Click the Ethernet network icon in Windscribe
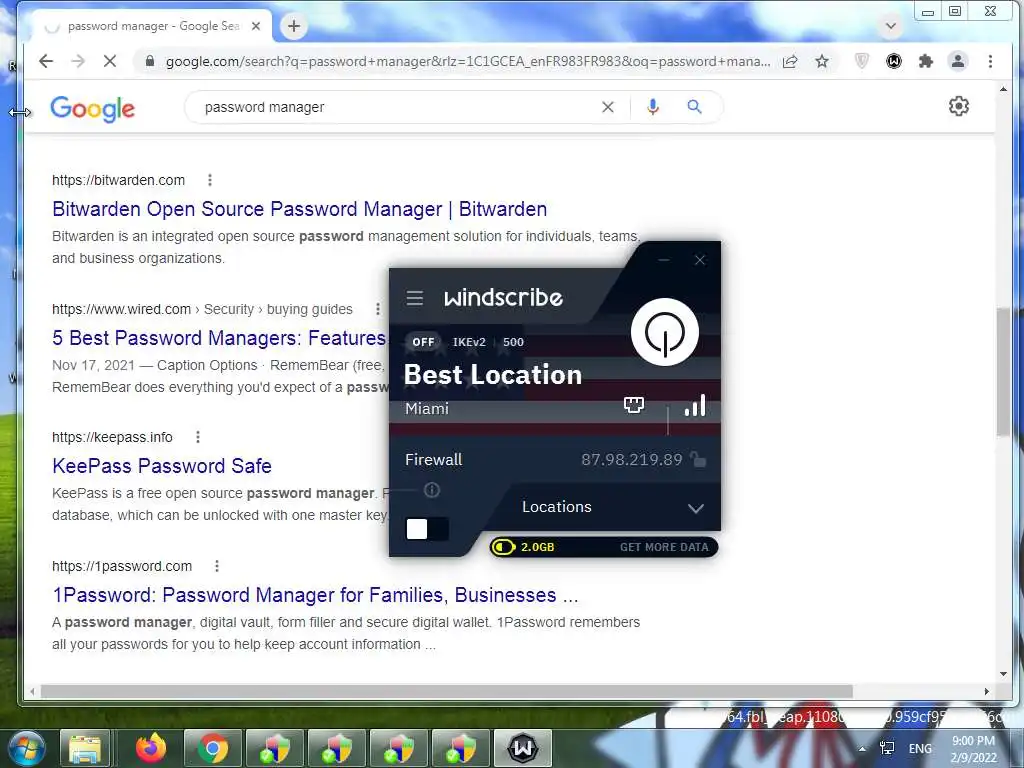 tap(633, 405)
